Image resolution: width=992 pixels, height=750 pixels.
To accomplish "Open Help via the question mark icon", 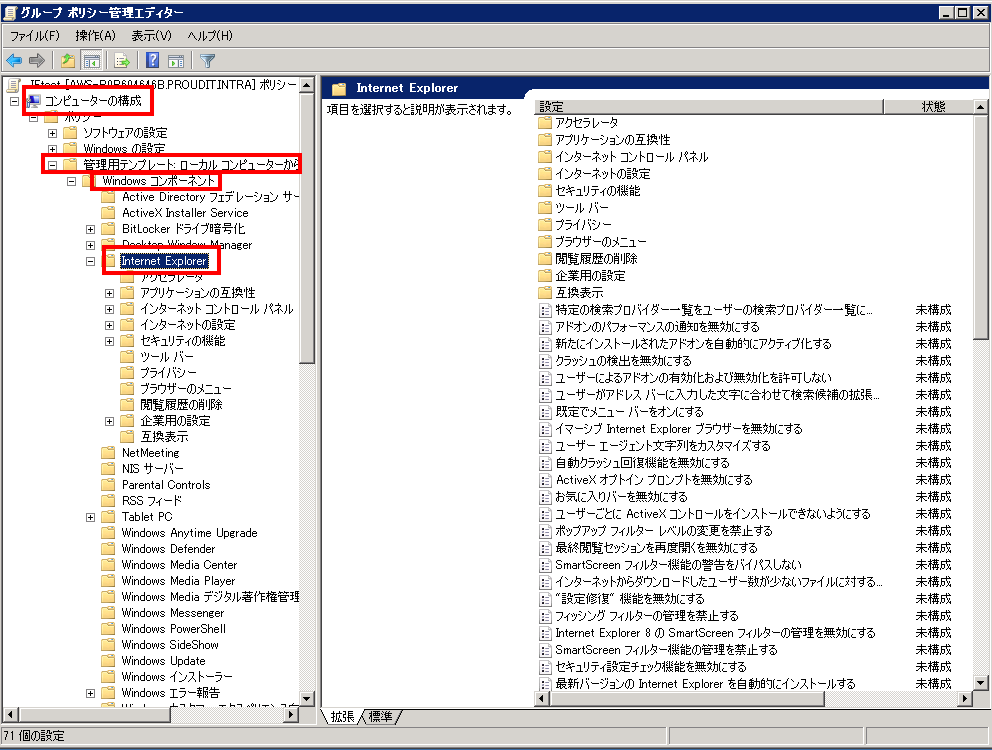I will tap(153, 60).
